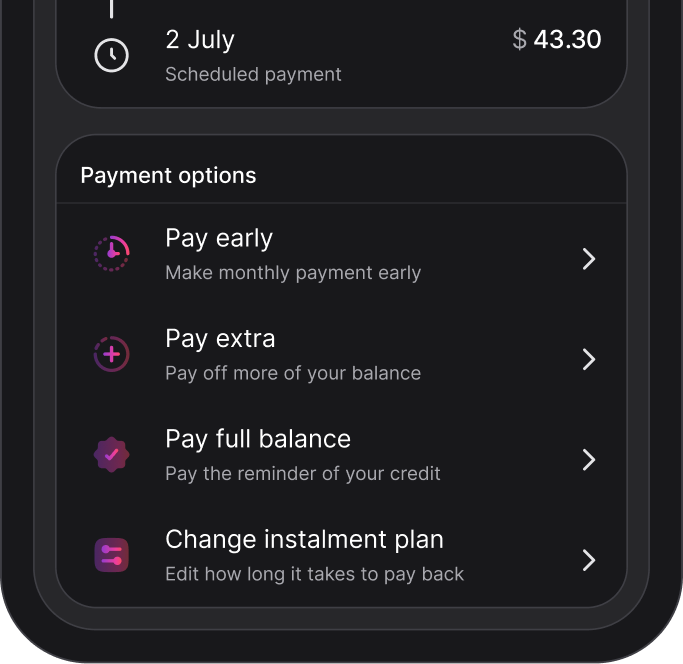Tap the Pay extra plus icon

coord(111,354)
